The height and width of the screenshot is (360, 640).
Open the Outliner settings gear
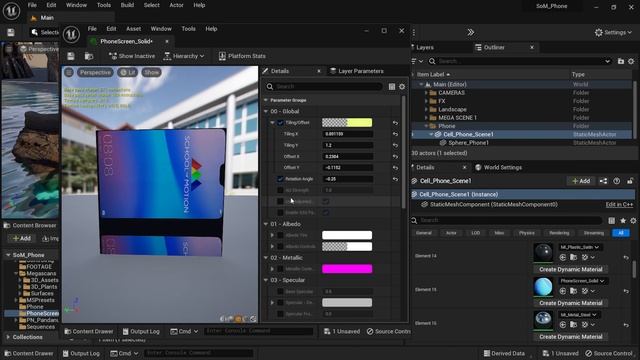pyautogui.click(x=631, y=61)
